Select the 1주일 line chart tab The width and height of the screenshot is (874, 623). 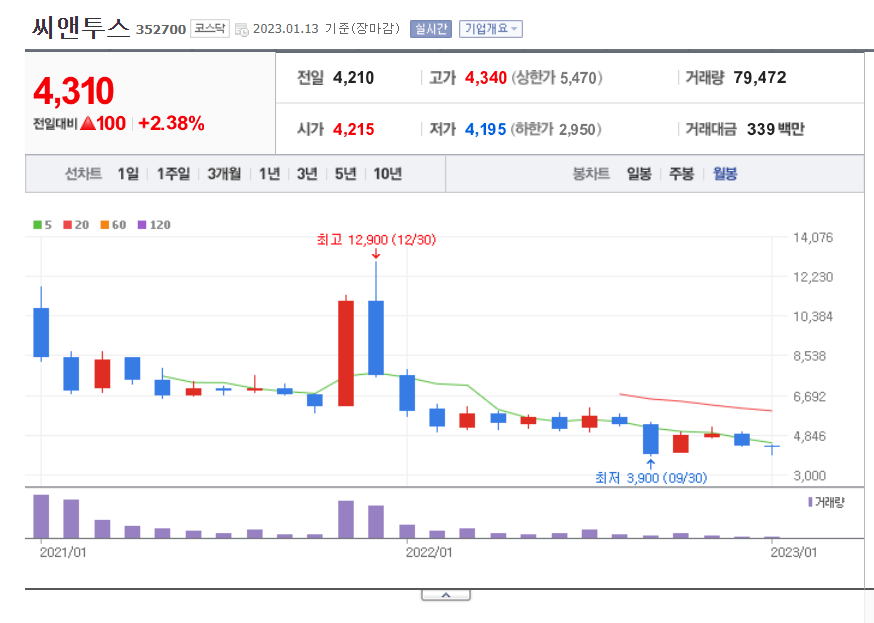click(173, 174)
